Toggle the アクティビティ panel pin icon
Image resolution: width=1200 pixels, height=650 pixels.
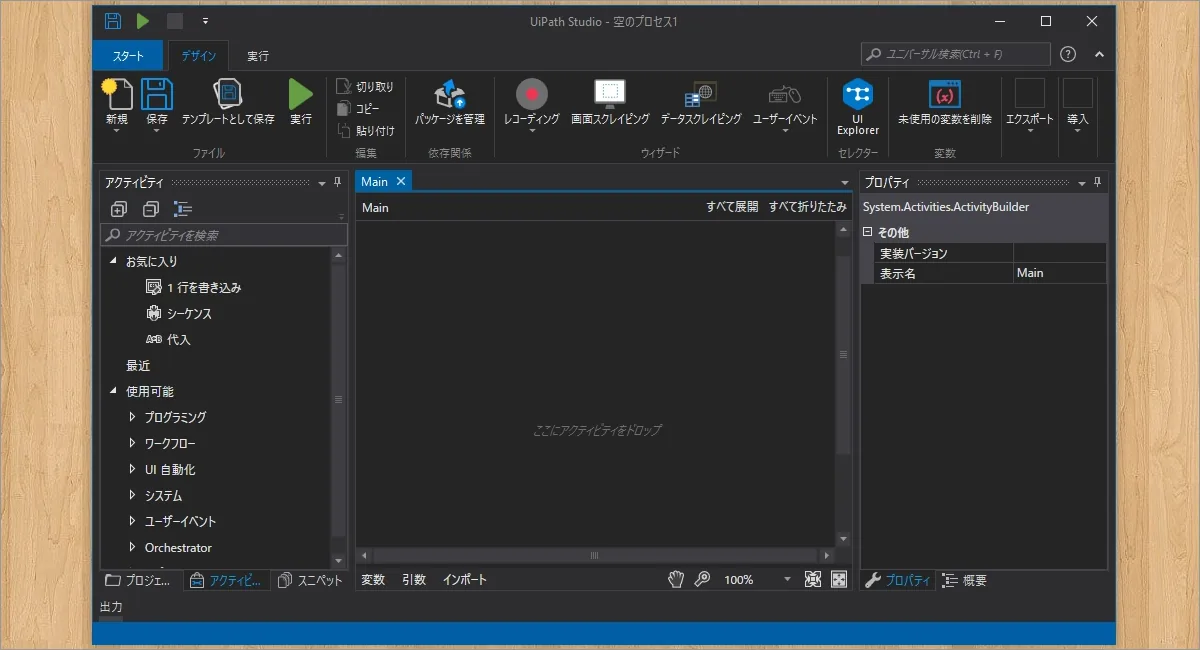pyautogui.click(x=337, y=182)
